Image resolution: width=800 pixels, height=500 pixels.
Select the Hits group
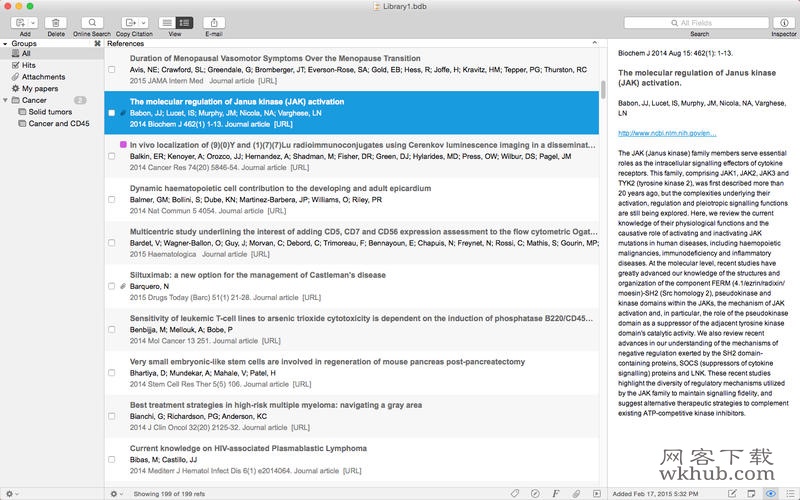tap(52, 65)
